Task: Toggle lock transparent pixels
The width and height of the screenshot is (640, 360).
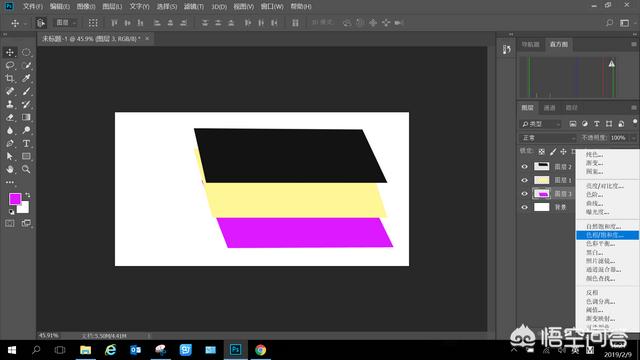Action: [542, 151]
